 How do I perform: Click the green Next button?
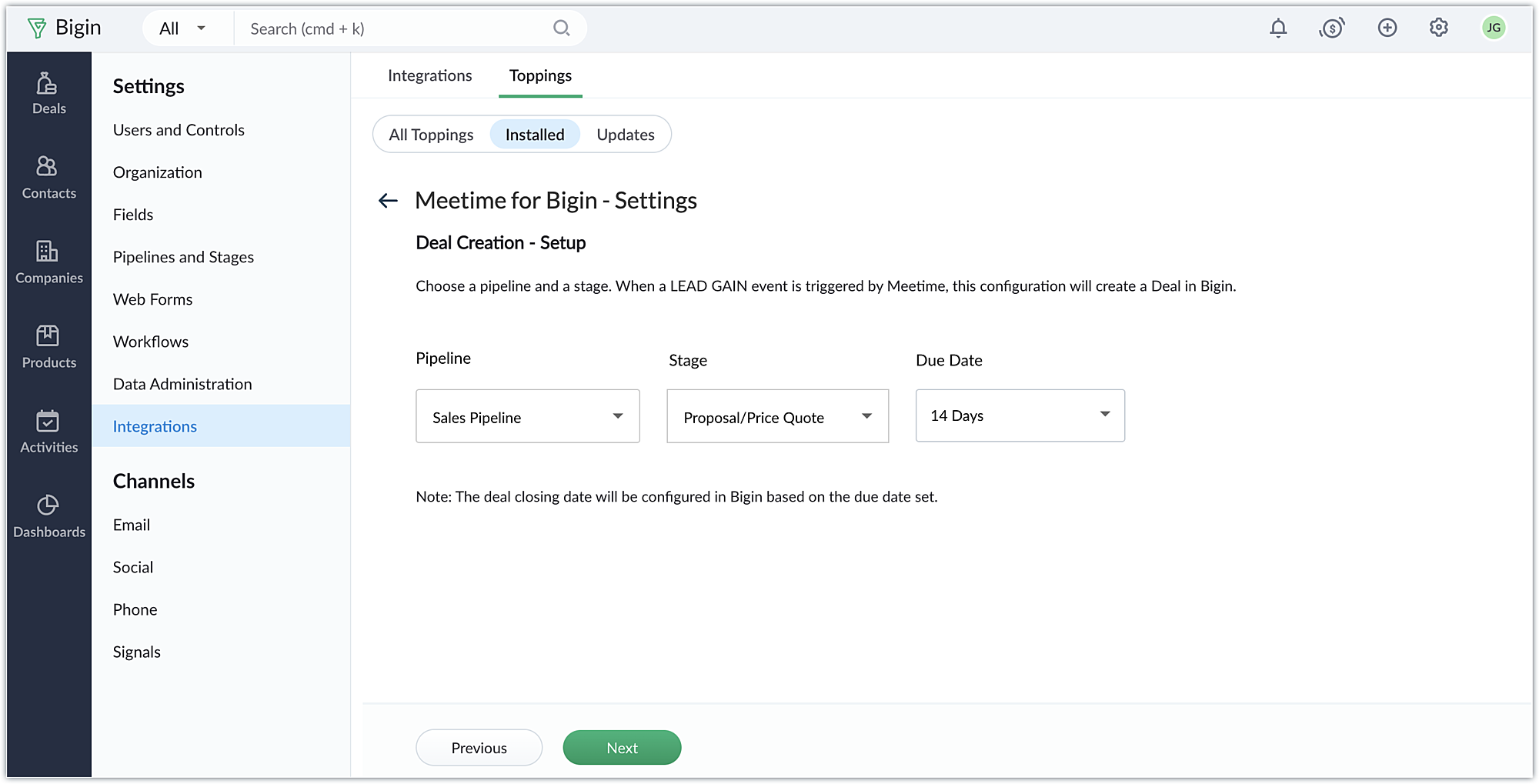622,748
